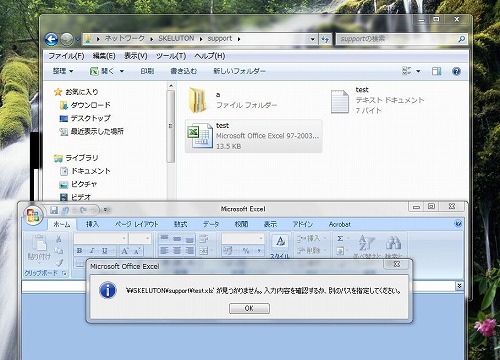The height and width of the screenshot is (360, 500).
Task: Click the Excel help icon on the ribbon
Action: pos(458,224)
